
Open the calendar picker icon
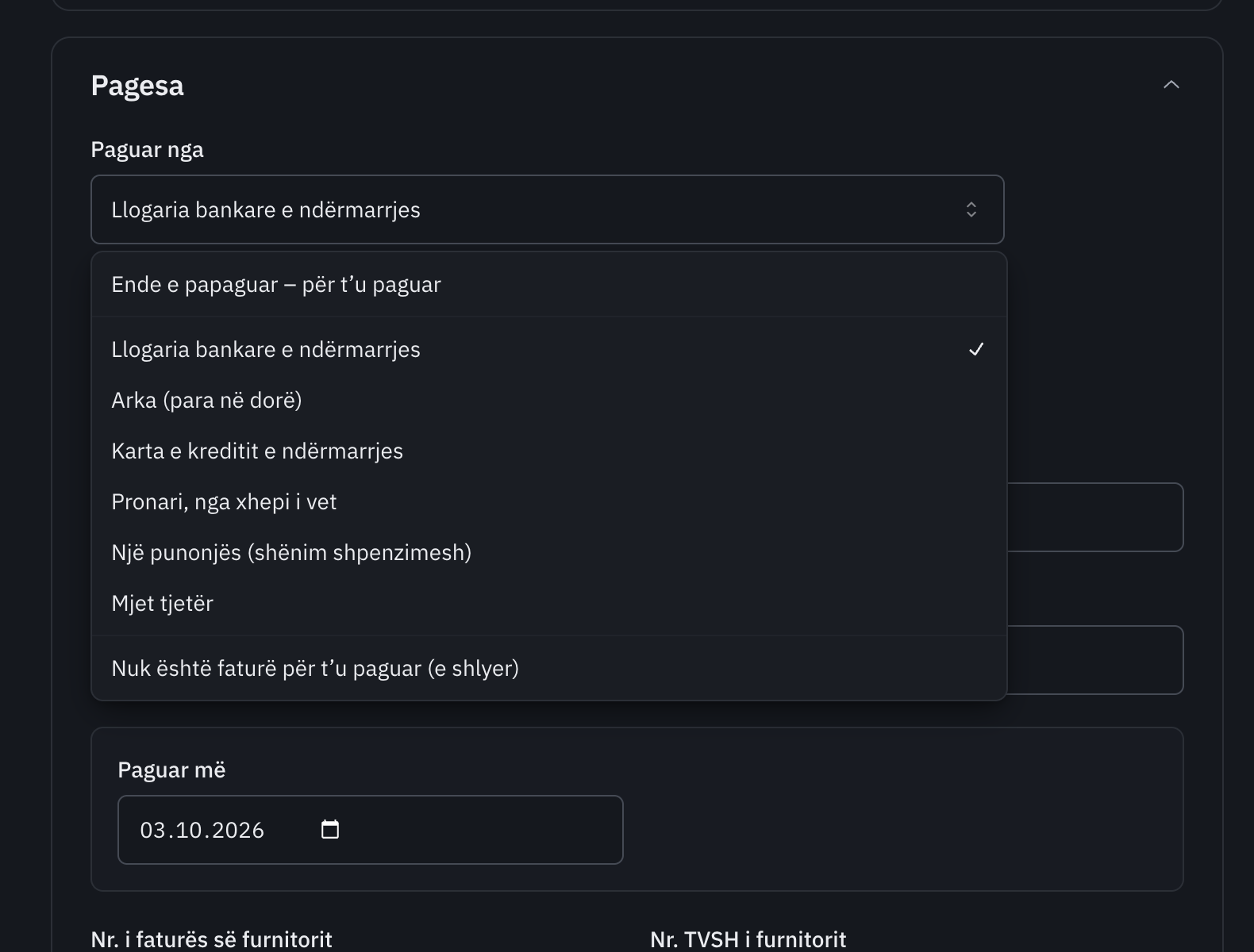329,830
